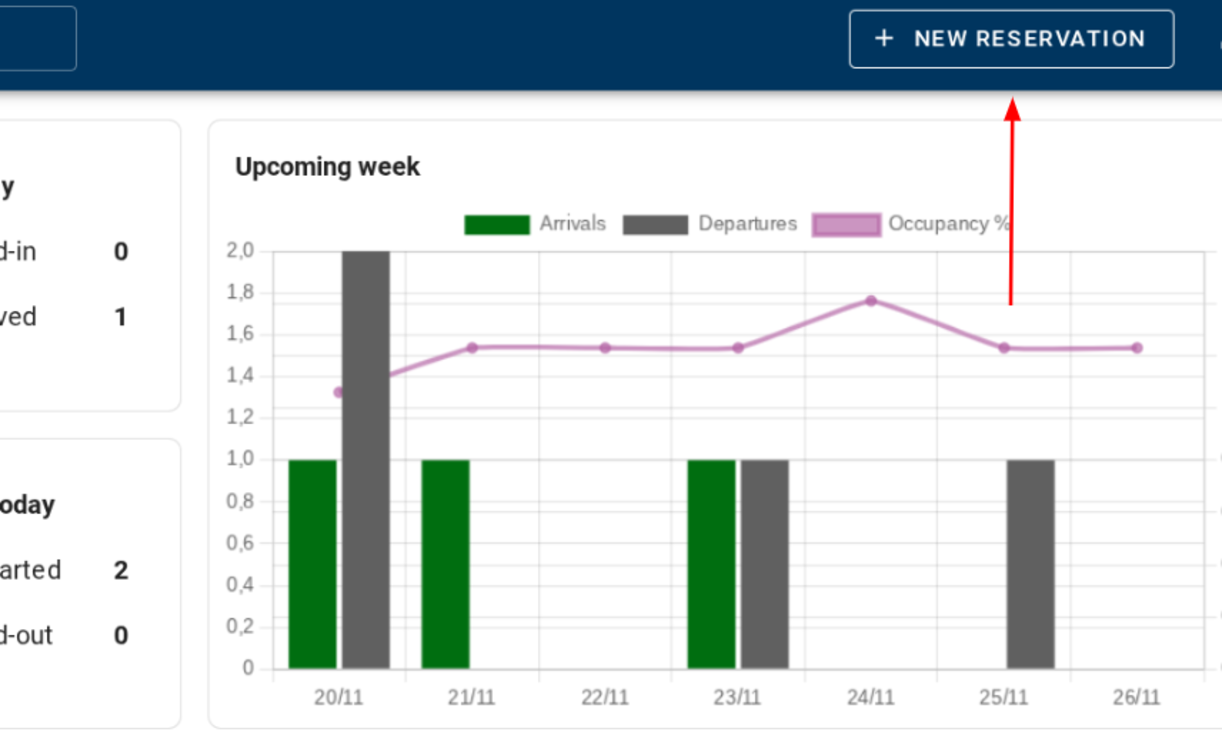Select the occupancy data point for 26/11

coord(1137,348)
